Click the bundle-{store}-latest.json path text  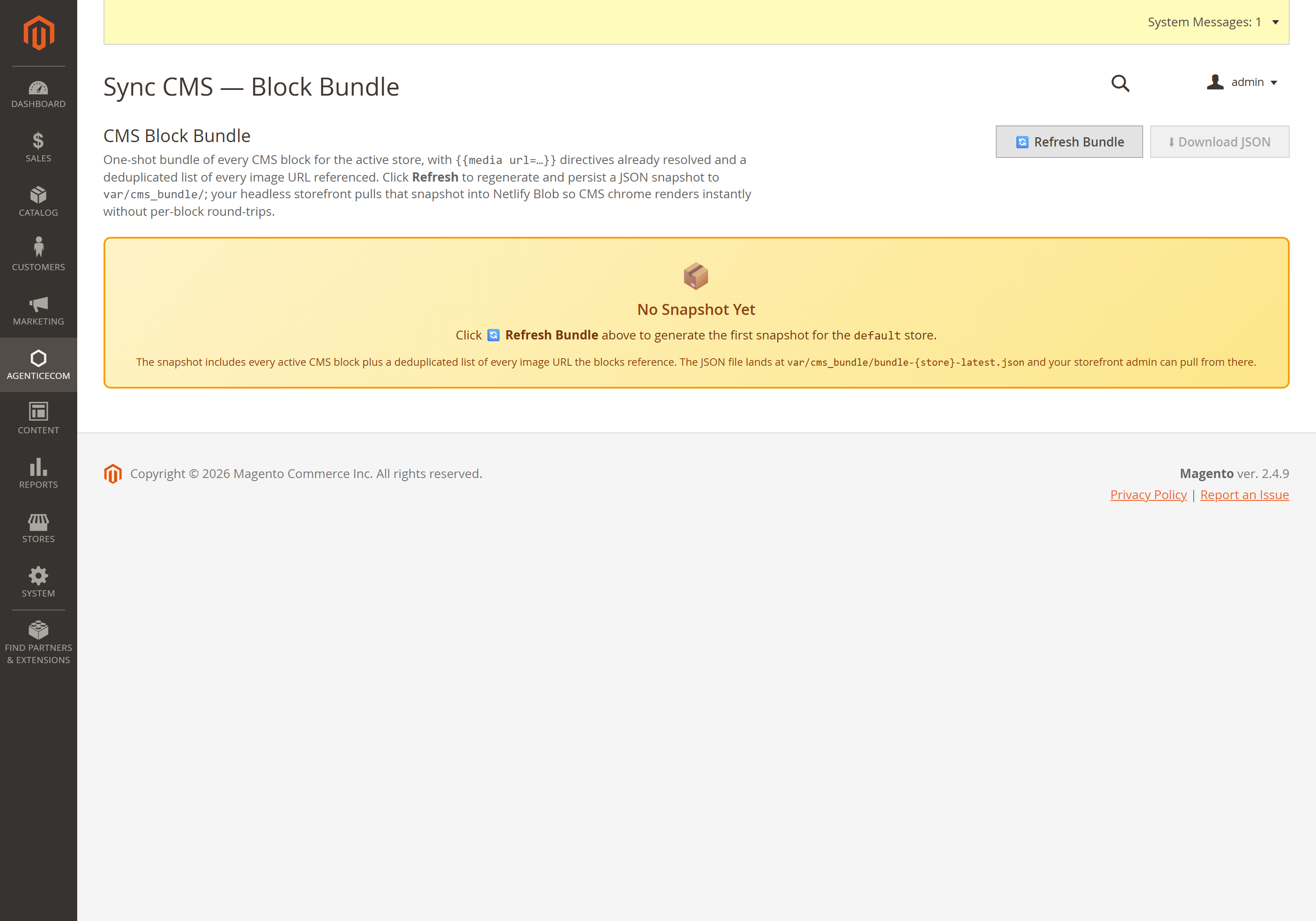905,362
